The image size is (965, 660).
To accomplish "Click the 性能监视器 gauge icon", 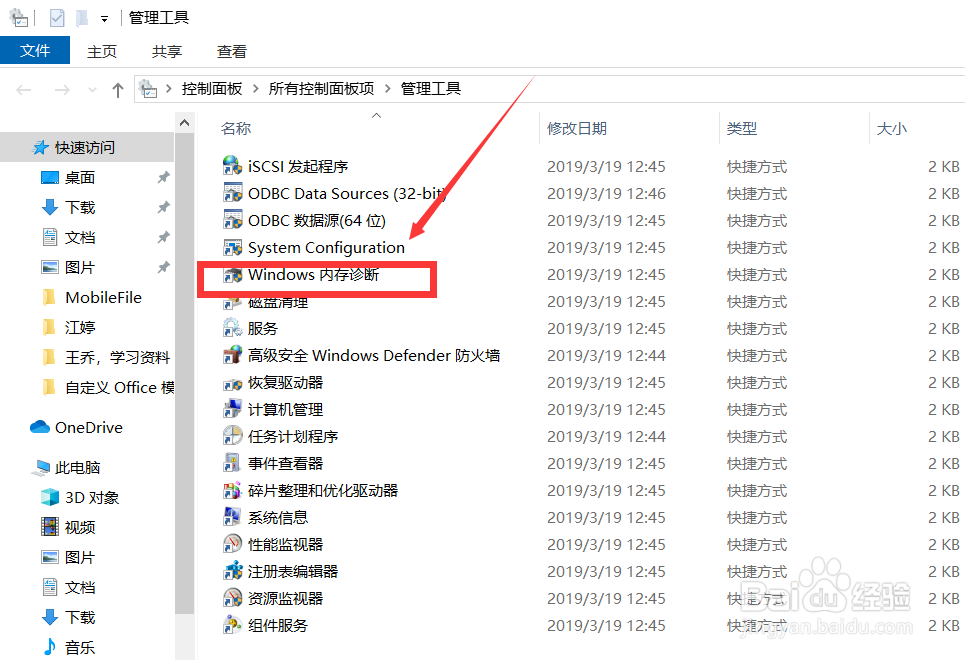I will (232, 544).
